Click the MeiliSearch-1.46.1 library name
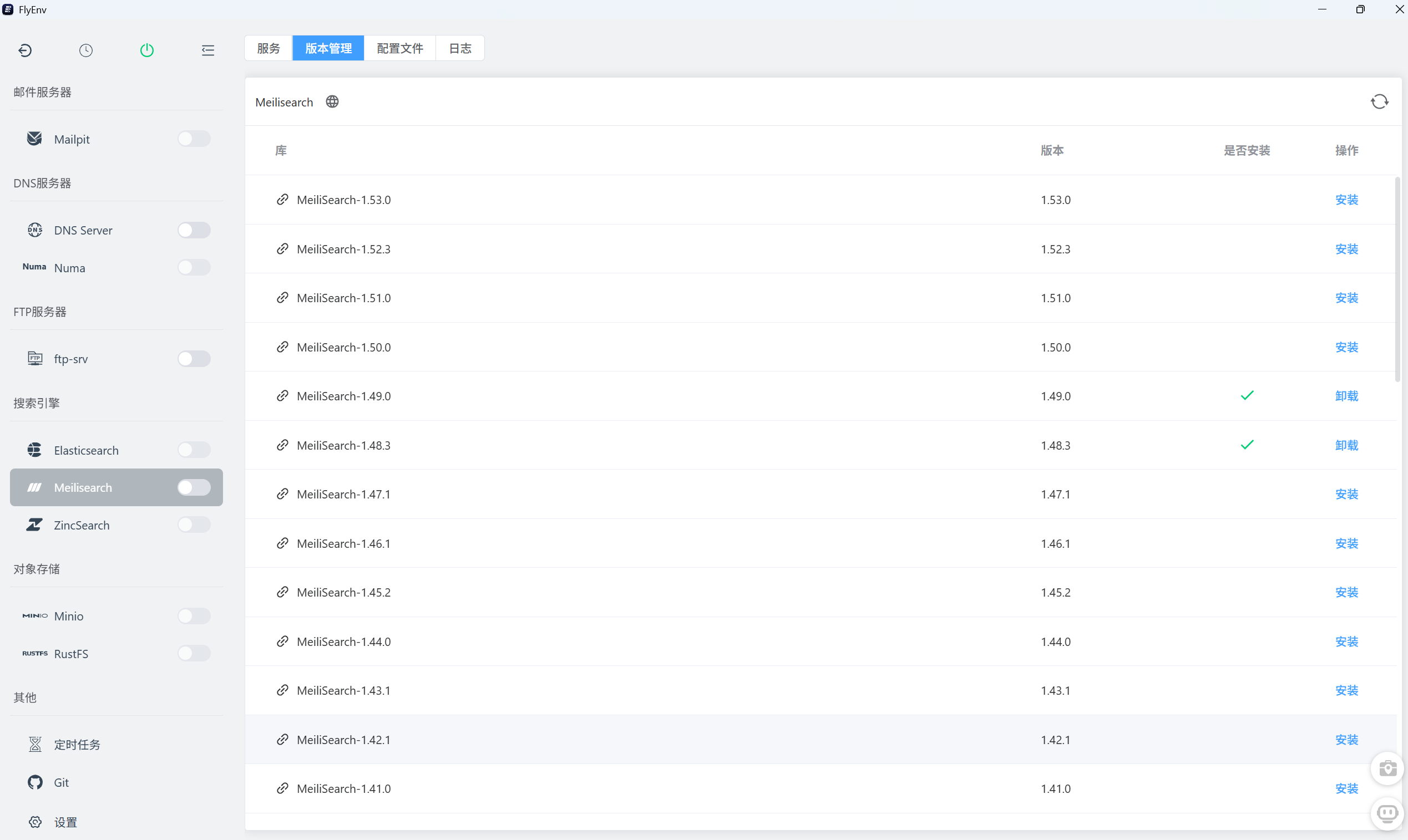 (344, 543)
